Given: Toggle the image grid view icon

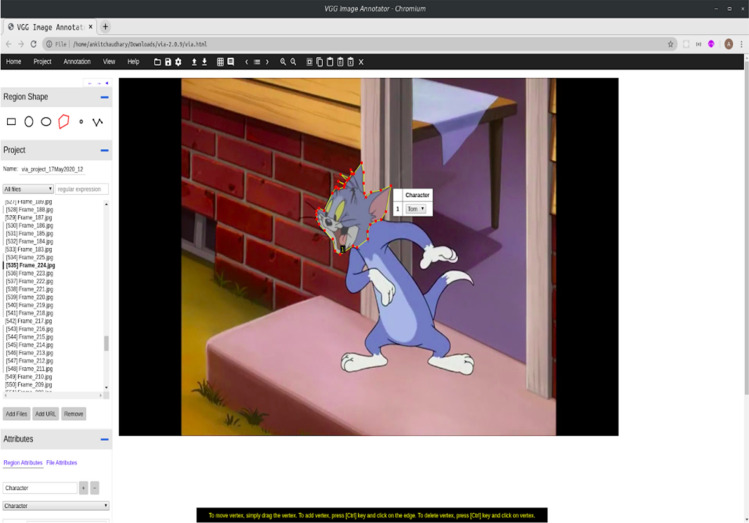Looking at the screenshot, I should point(220,62).
